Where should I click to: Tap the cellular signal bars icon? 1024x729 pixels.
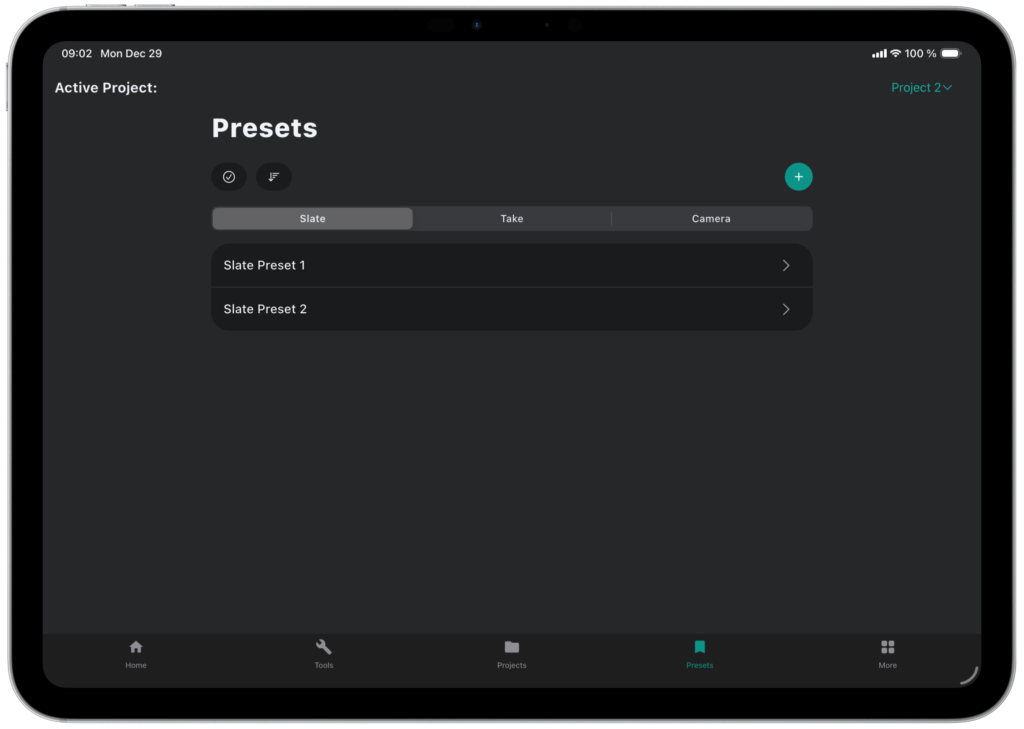[879, 54]
